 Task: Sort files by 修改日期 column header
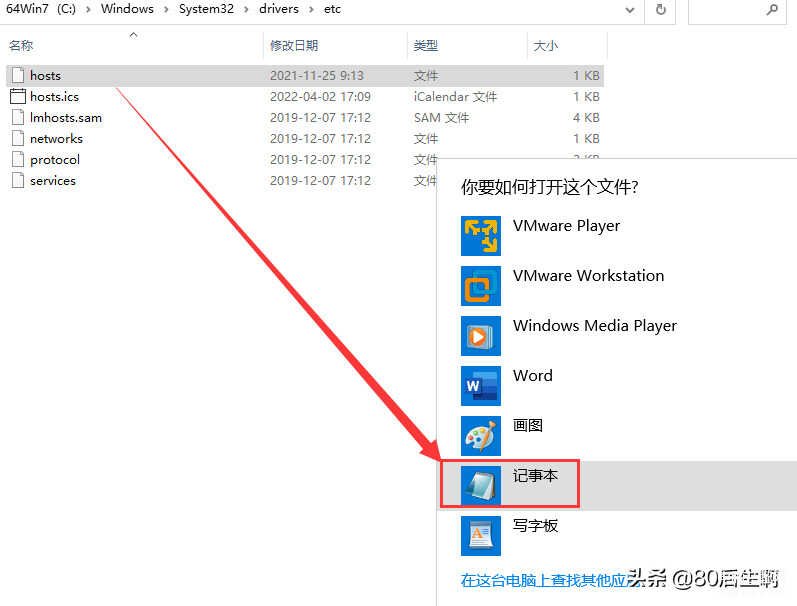click(x=294, y=46)
